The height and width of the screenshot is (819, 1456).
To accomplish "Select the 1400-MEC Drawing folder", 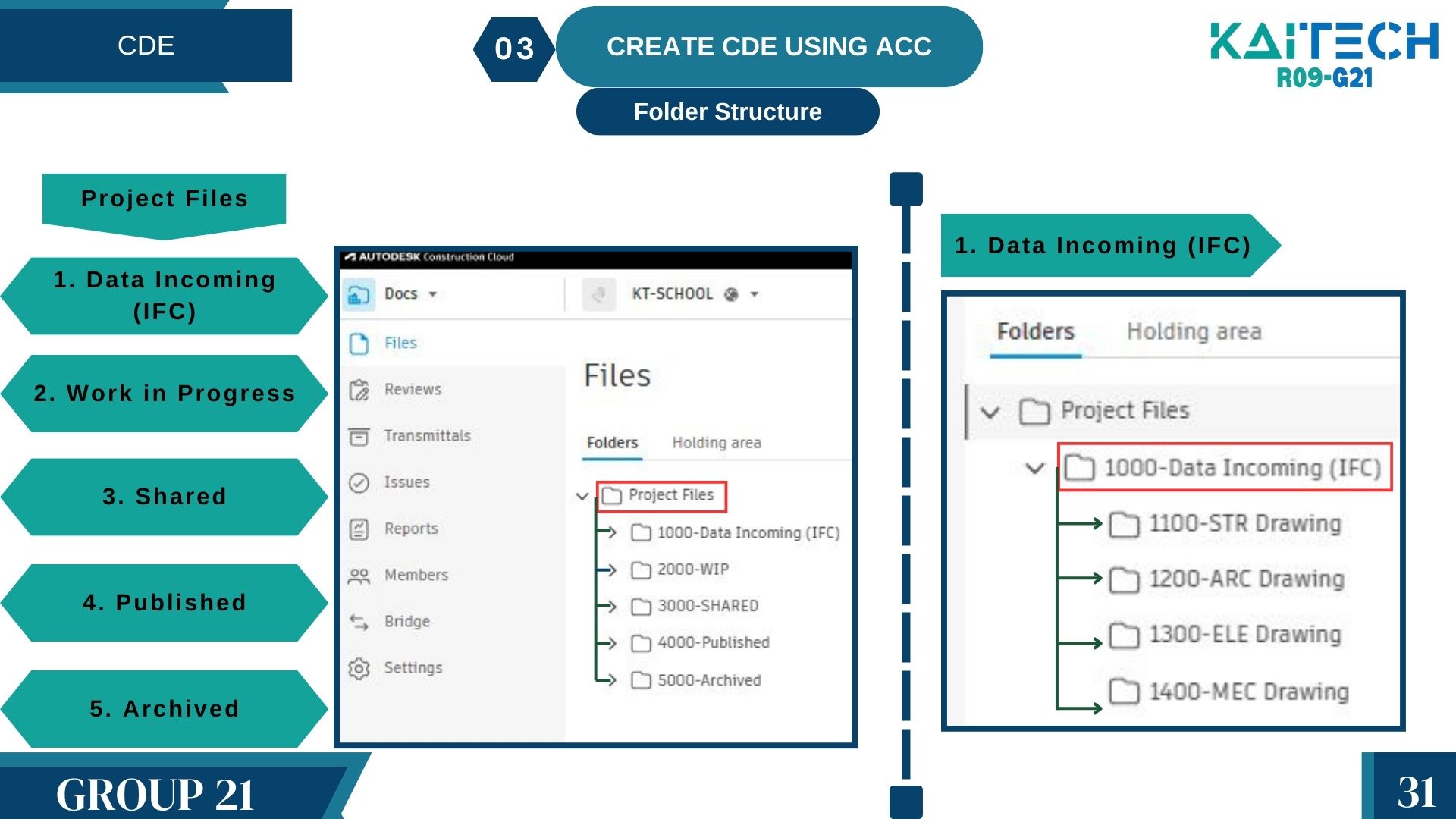I will (x=1247, y=692).
